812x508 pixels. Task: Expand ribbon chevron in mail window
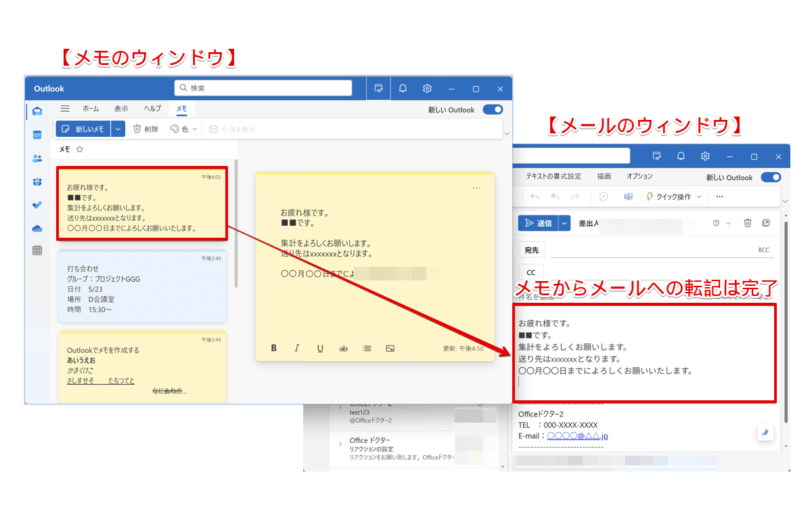pos(785,201)
